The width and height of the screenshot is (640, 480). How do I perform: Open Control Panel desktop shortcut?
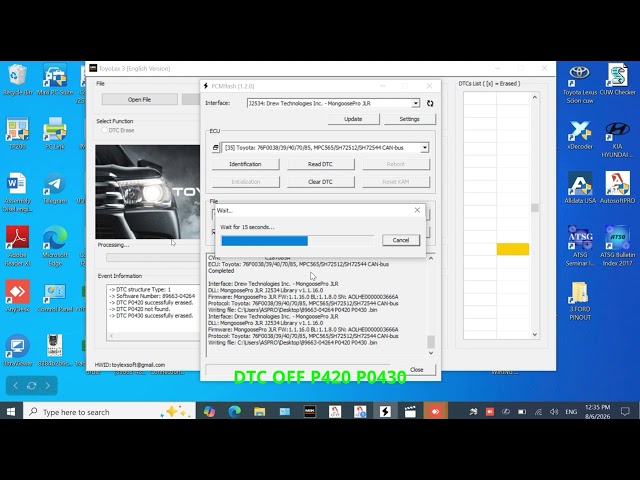[x=55, y=296]
